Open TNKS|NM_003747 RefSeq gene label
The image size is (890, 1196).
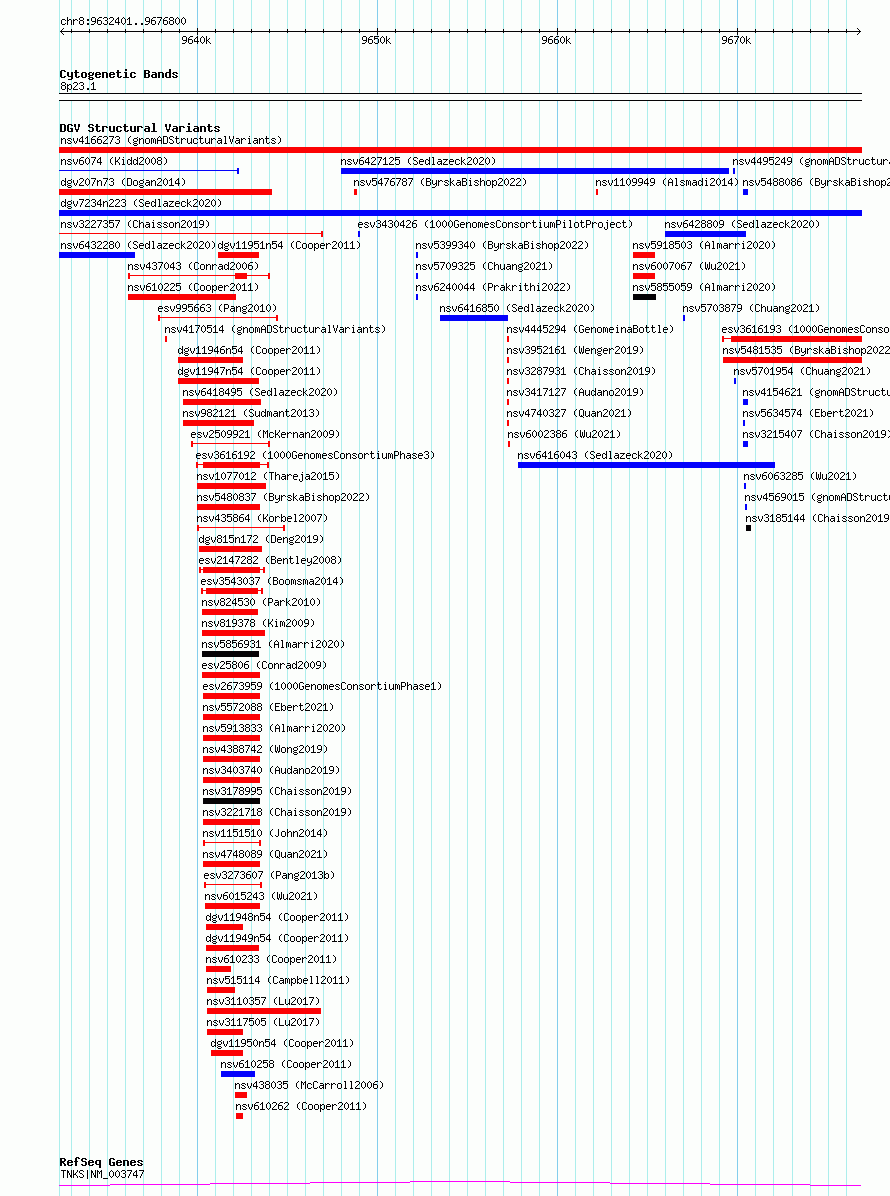click(x=102, y=1175)
